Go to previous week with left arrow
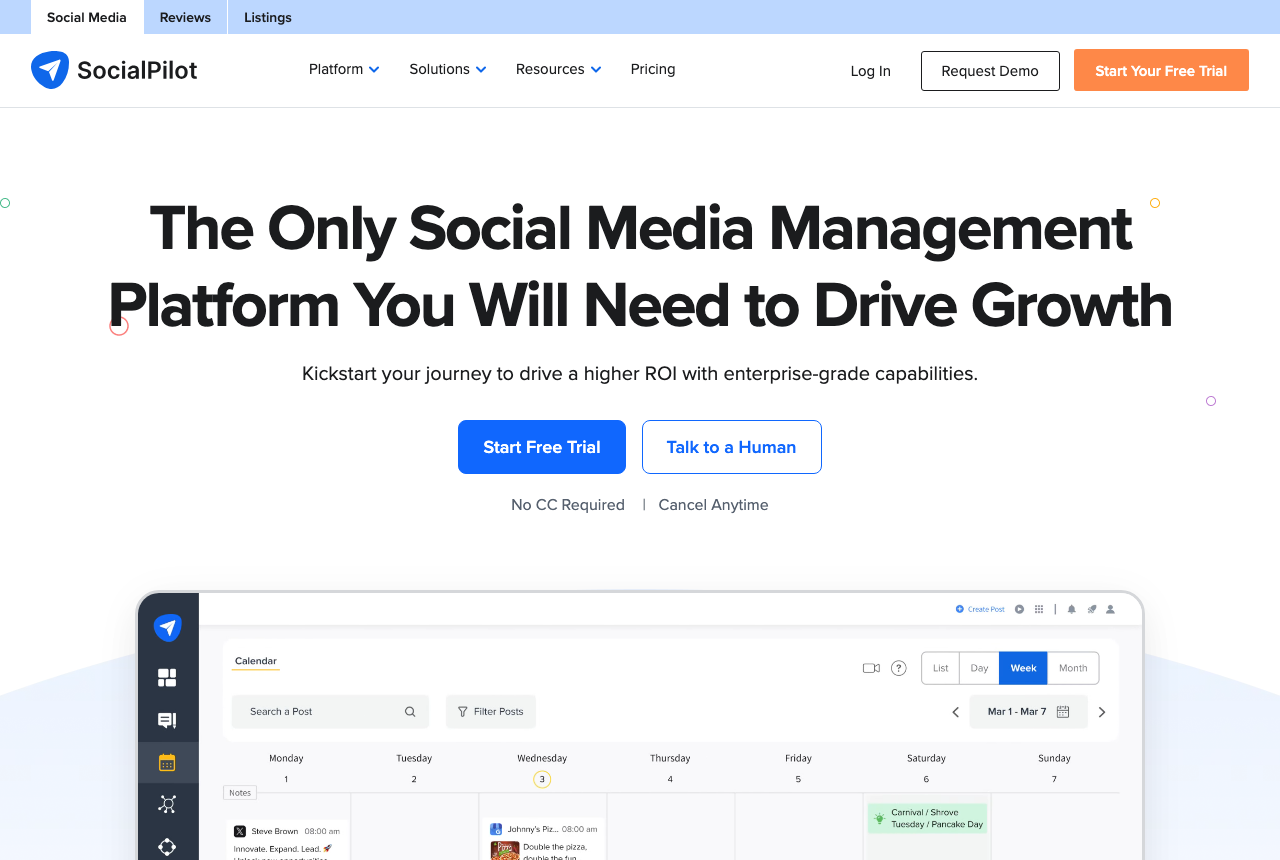 pyautogui.click(x=955, y=712)
